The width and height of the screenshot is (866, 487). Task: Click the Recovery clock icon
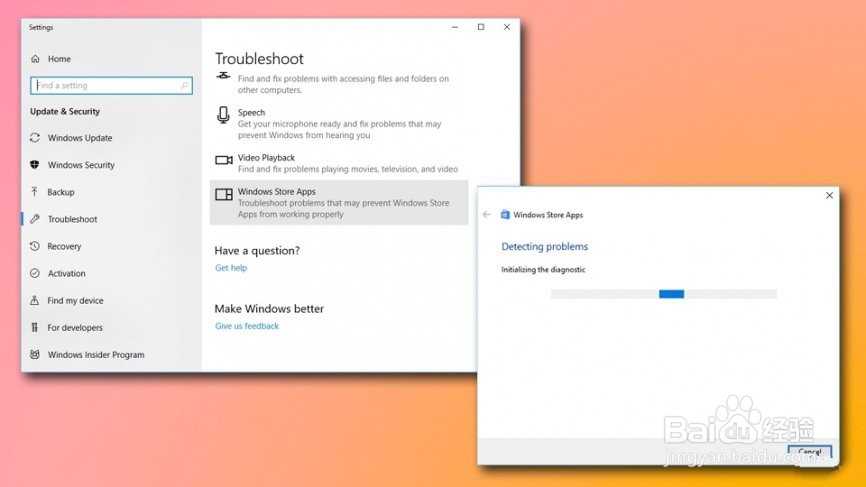35,246
